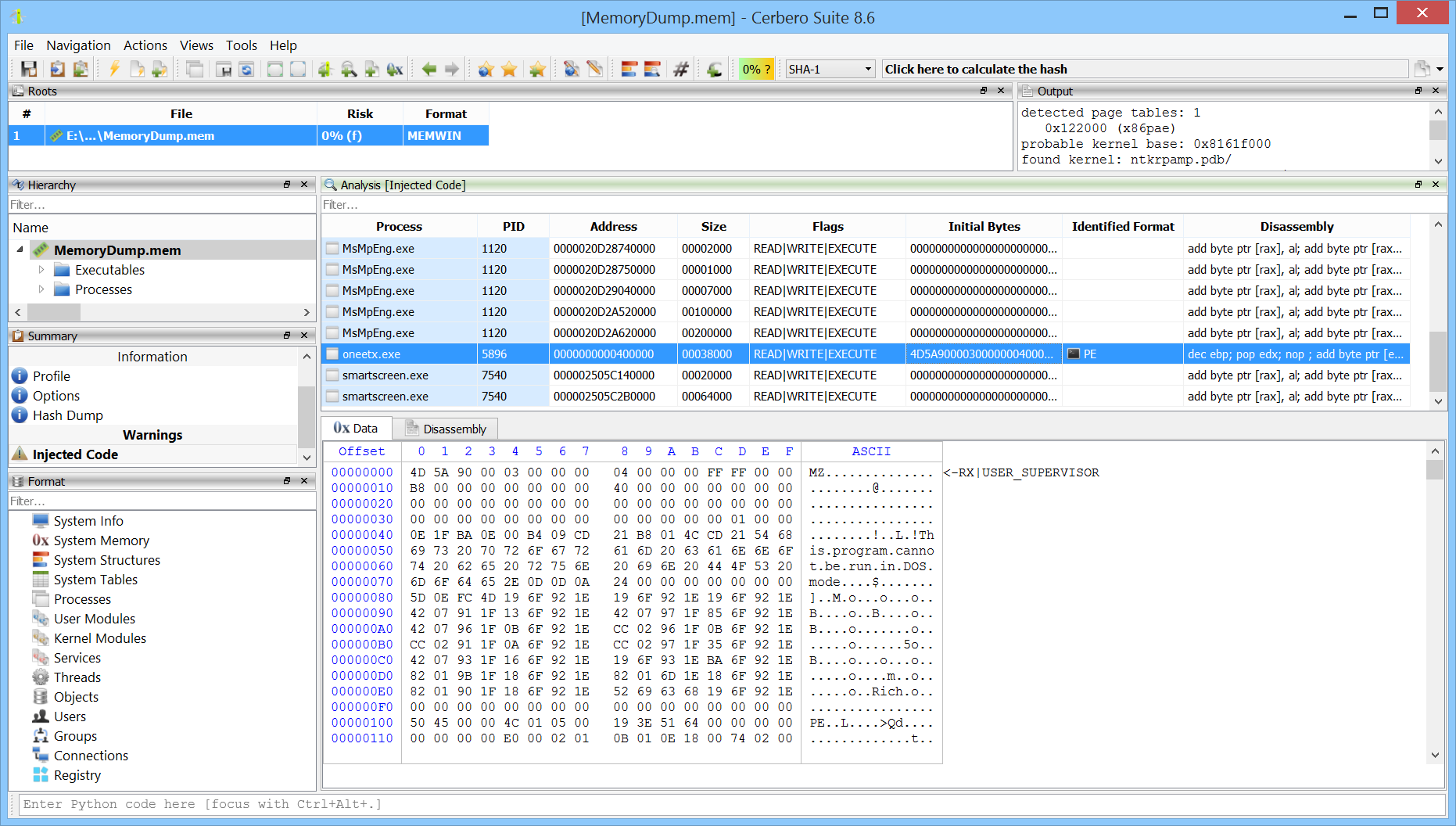Click the Save floppy disk toolbar icon
This screenshot has height=826, width=1456.
pyautogui.click(x=29, y=70)
